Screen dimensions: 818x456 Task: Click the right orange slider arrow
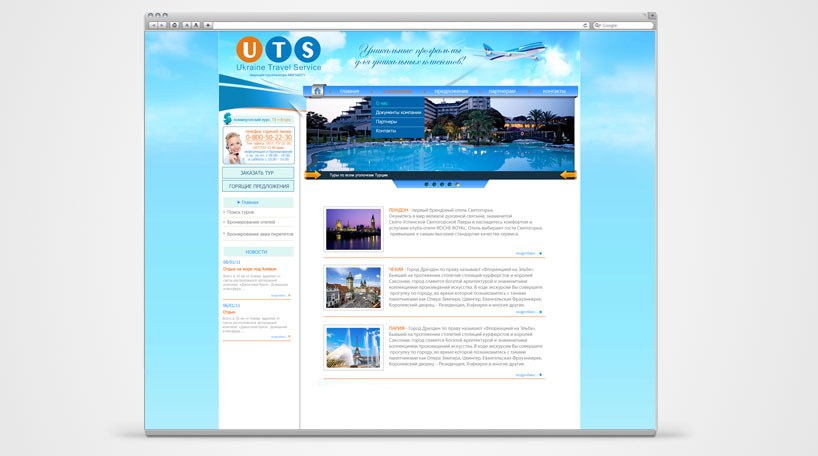pos(568,175)
